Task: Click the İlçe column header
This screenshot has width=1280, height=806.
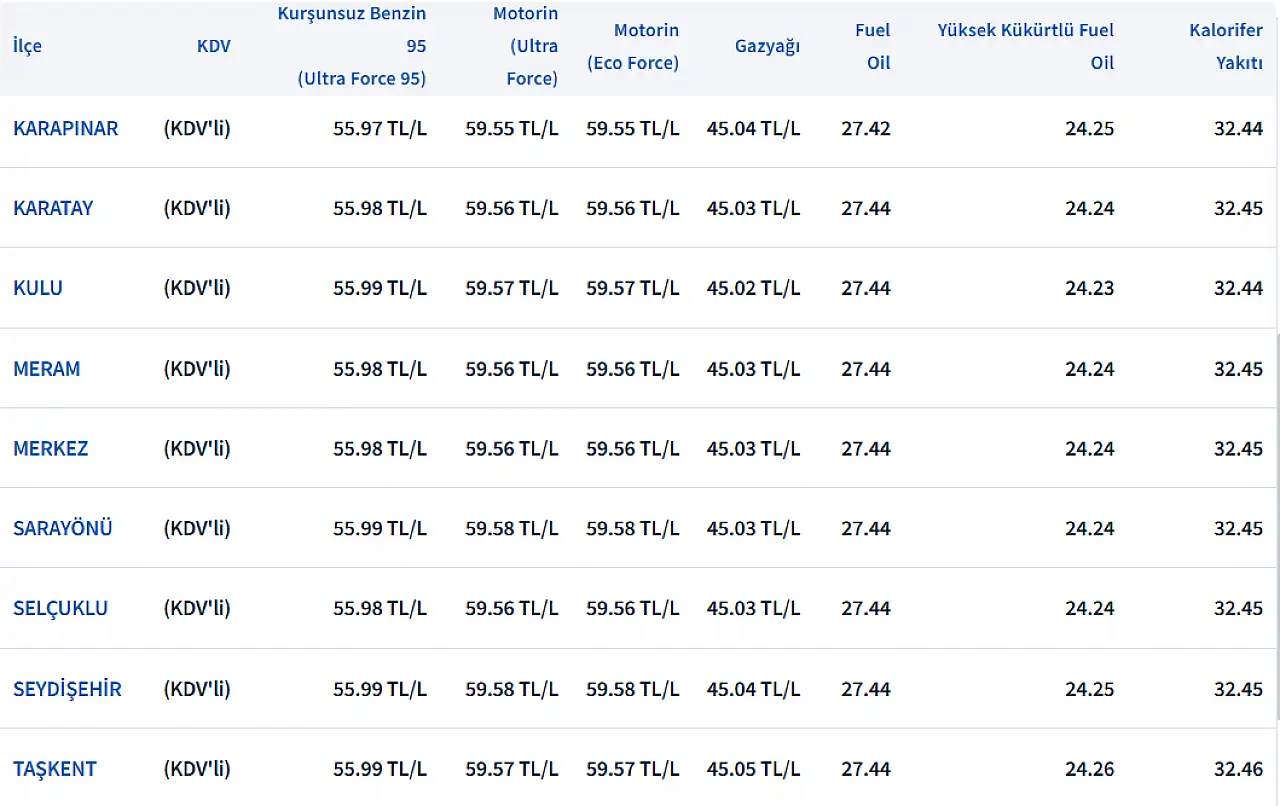Action: tap(27, 46)
